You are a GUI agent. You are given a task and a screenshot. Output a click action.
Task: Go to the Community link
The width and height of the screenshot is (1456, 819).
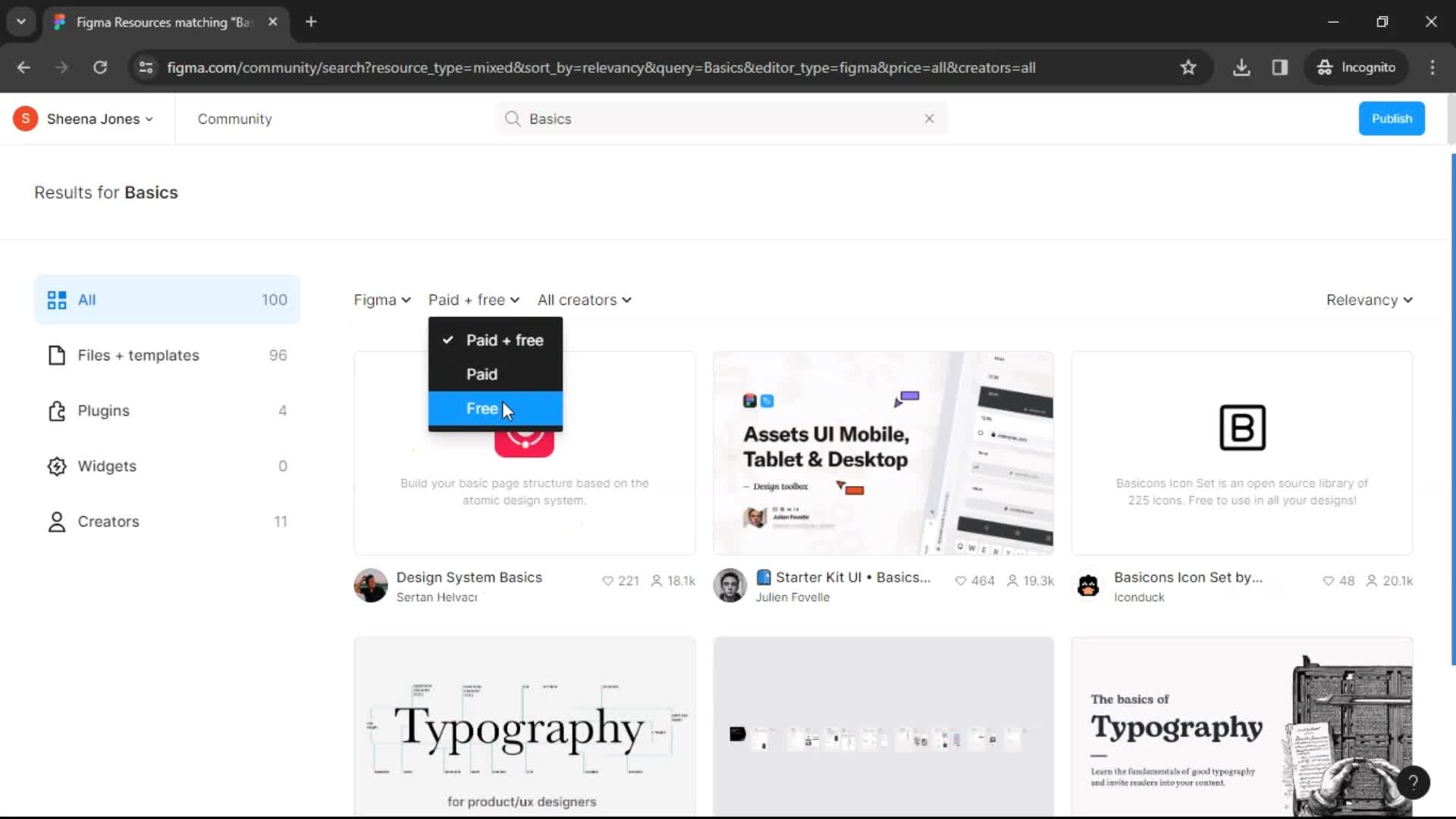(x=234, y=119)
